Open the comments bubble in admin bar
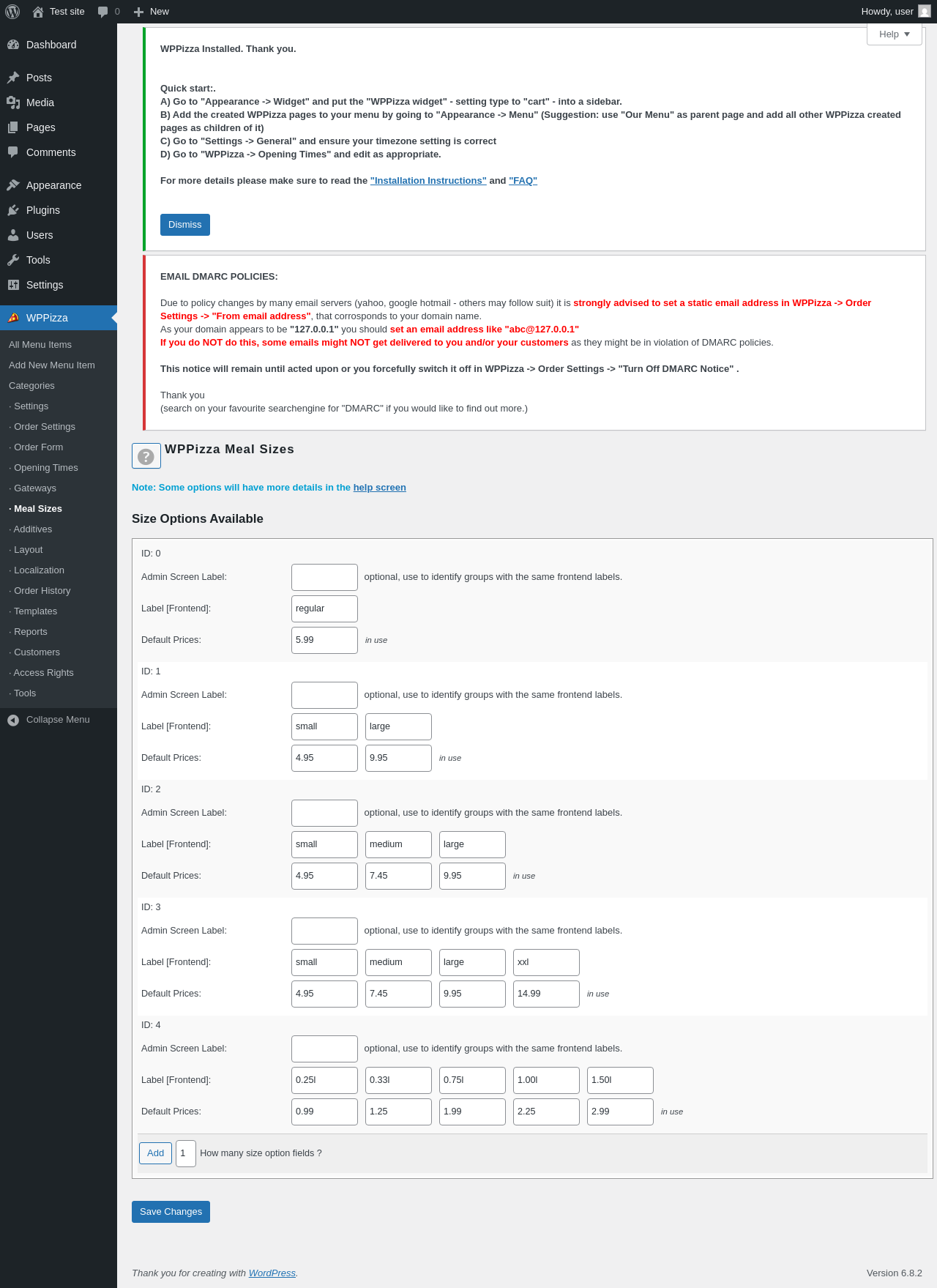The width and height of the screenshot is (937, 1288). coord(102,12)
